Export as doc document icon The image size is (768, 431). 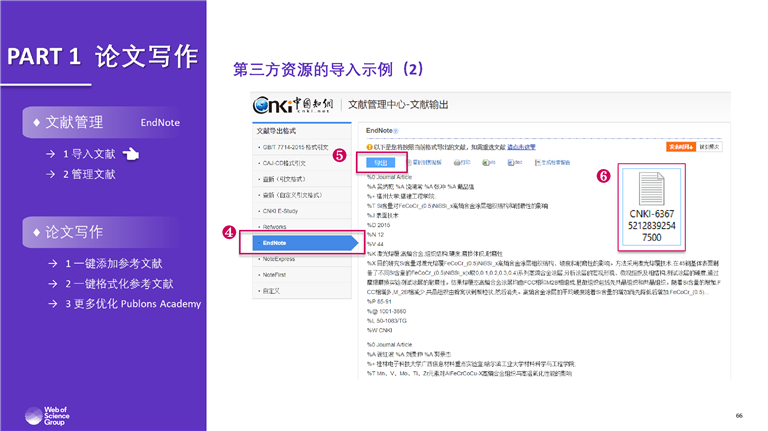click(x=515, y=163)
